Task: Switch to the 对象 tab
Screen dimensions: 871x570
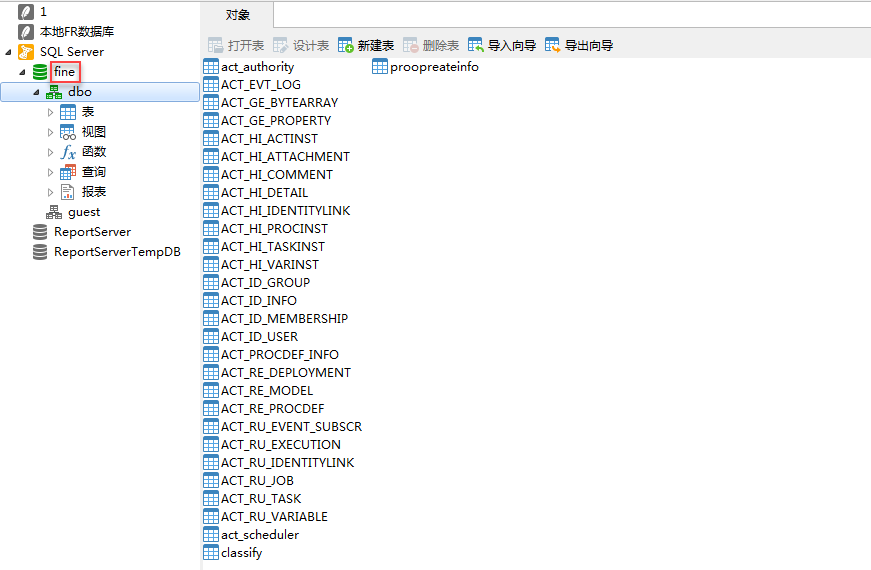Action: click(237, 15)
